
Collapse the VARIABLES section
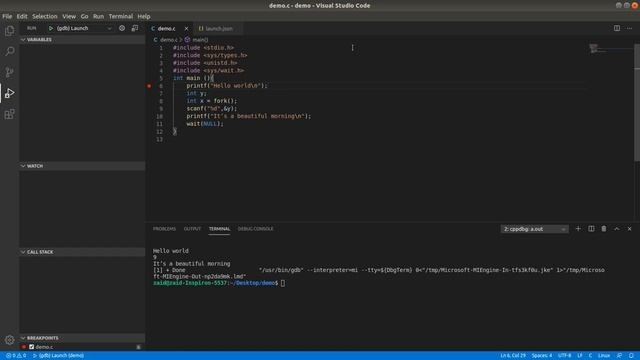click(82, 40)
